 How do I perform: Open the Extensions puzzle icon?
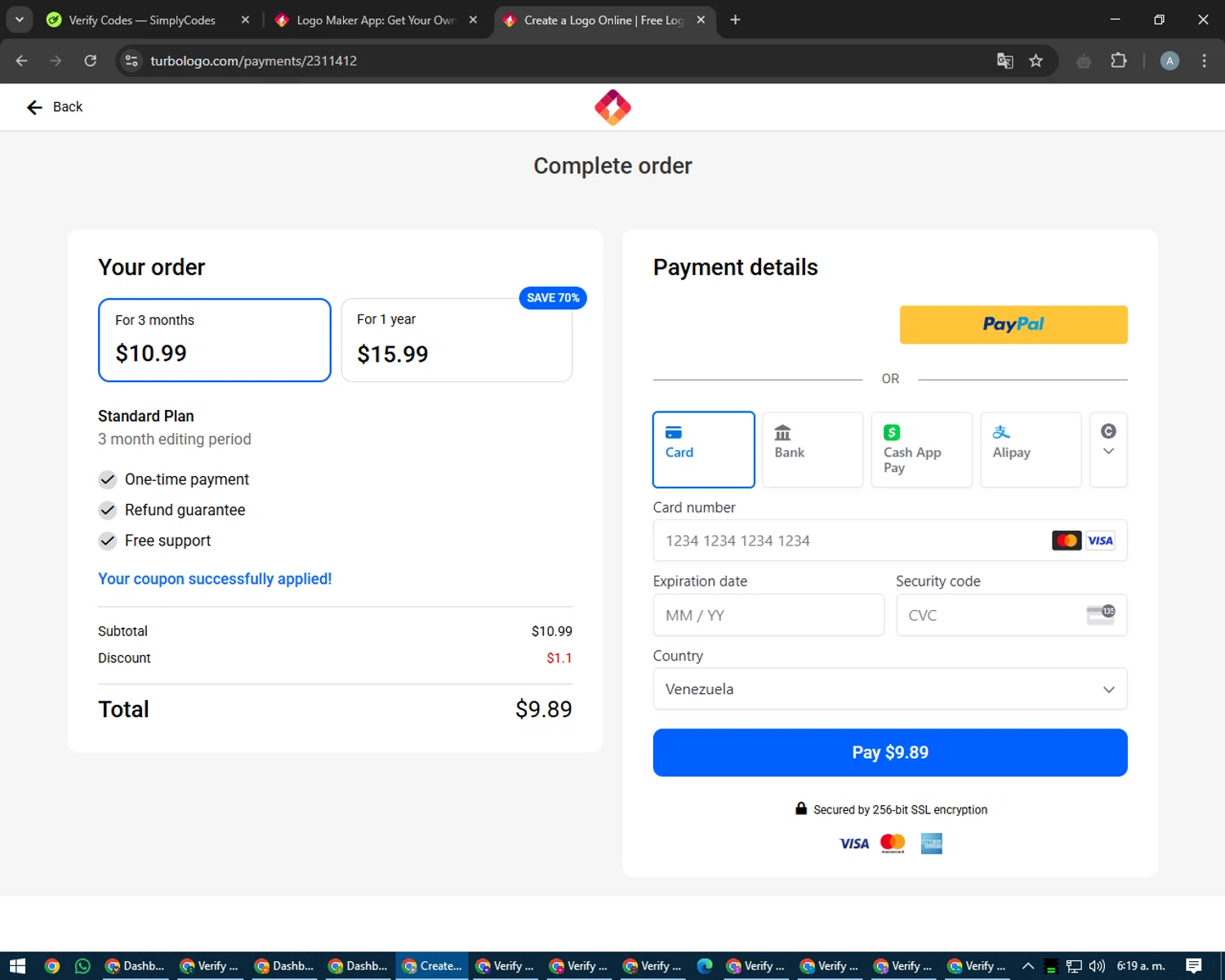1119,60
